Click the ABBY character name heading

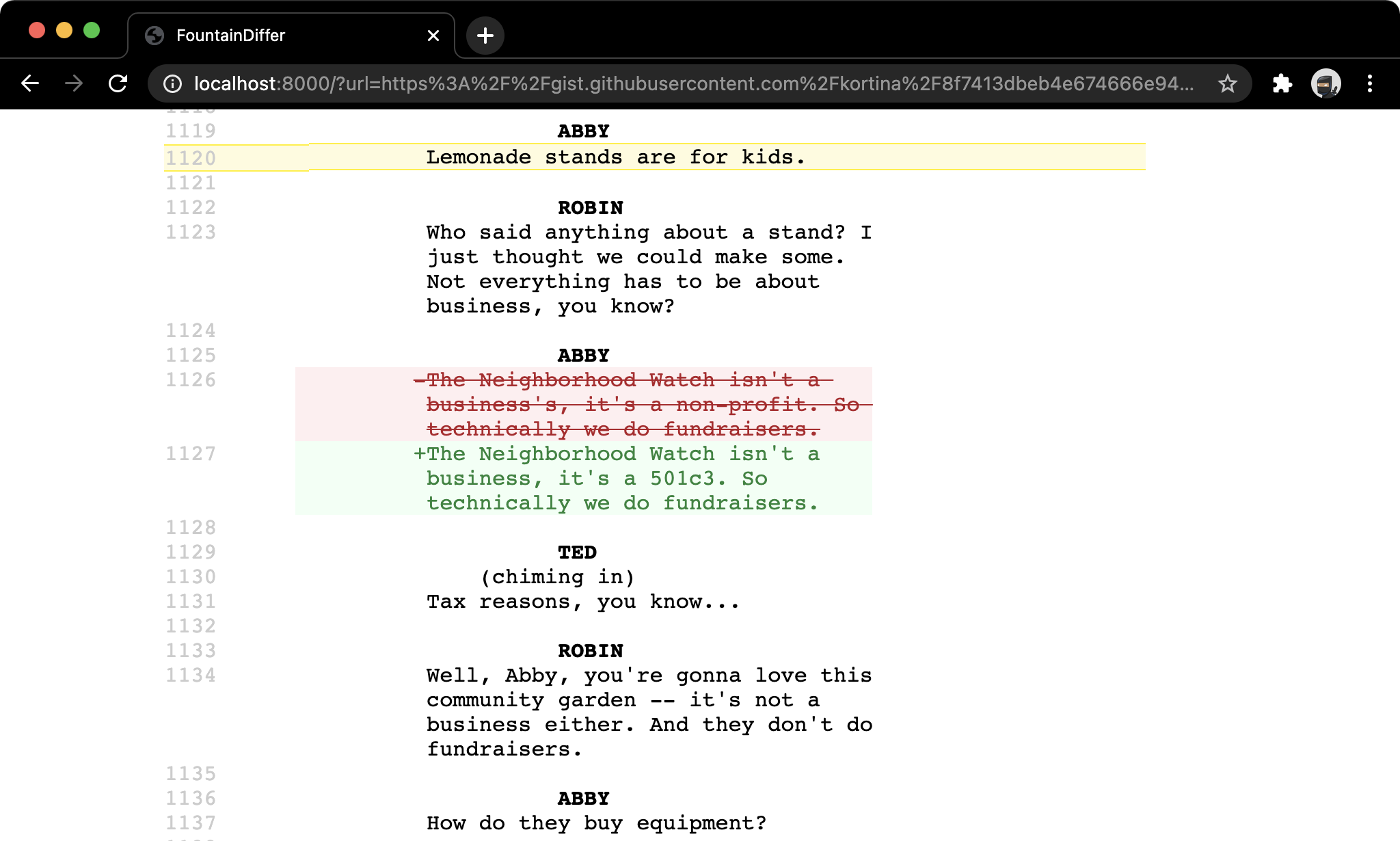(582, 355)
